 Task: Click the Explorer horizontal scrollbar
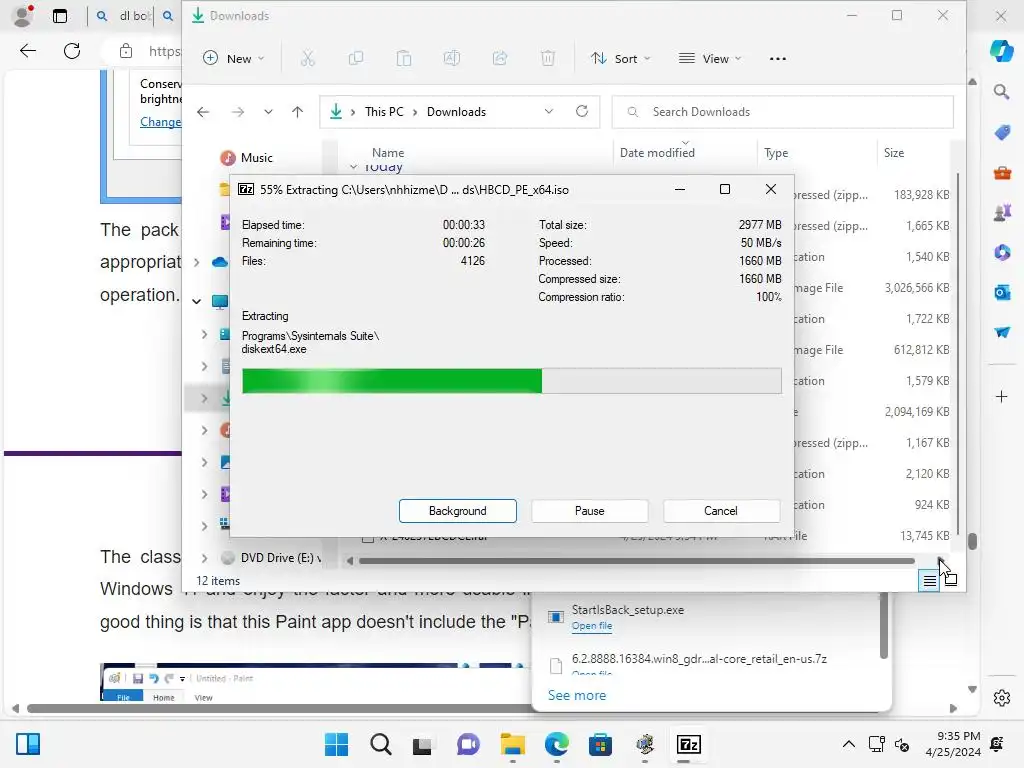pos(636,561)
